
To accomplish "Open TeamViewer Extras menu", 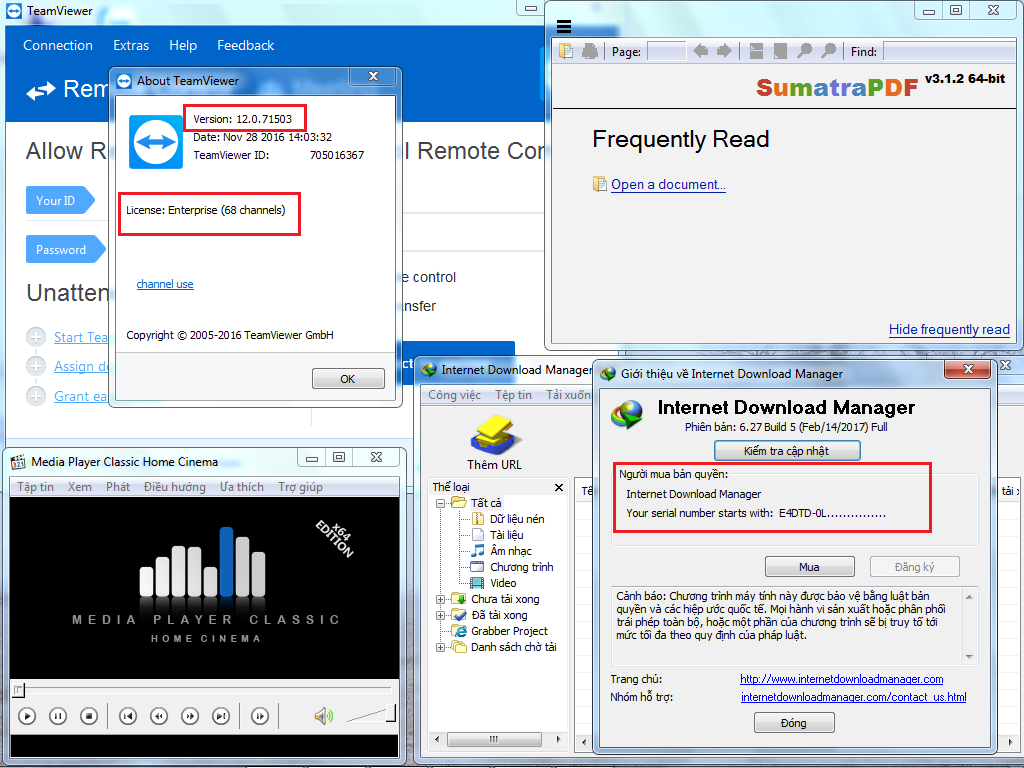I will (x=131, y=46).
